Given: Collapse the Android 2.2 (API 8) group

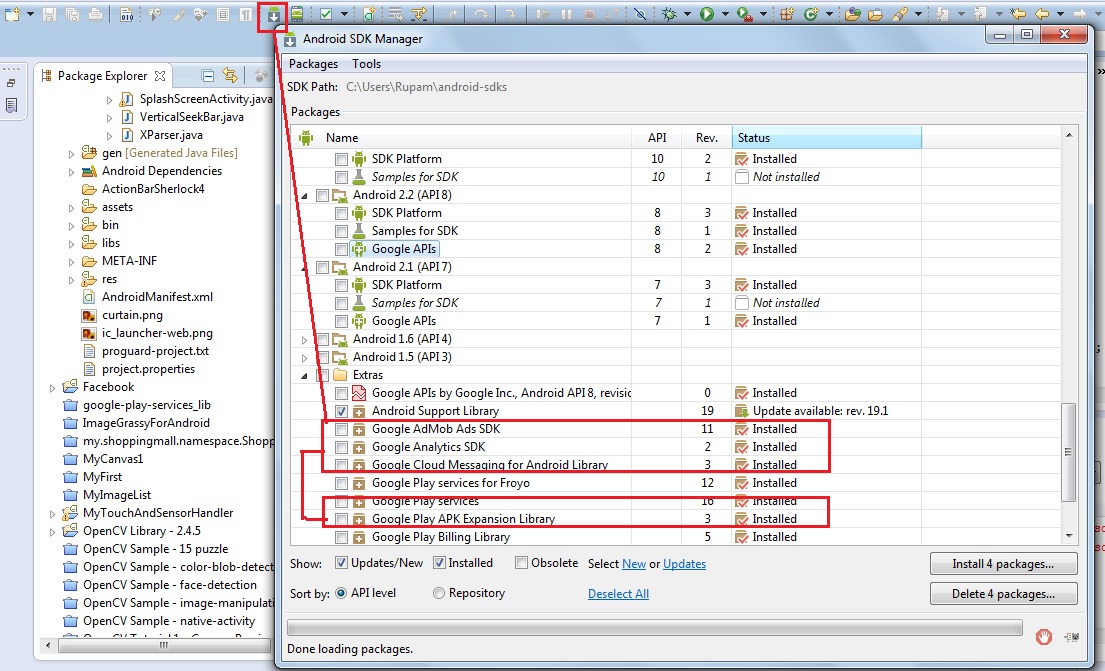Looking at the screenshot, I should coord(304,196).
